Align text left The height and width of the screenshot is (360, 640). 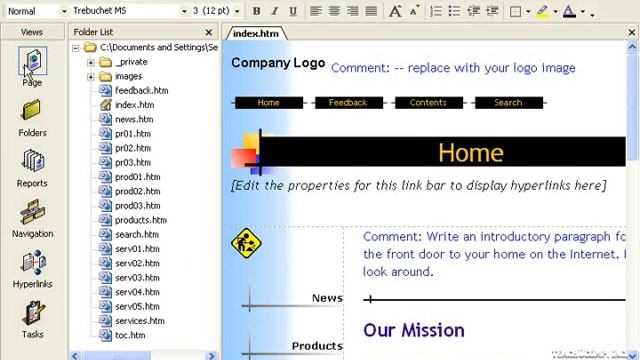pos(316,11)
